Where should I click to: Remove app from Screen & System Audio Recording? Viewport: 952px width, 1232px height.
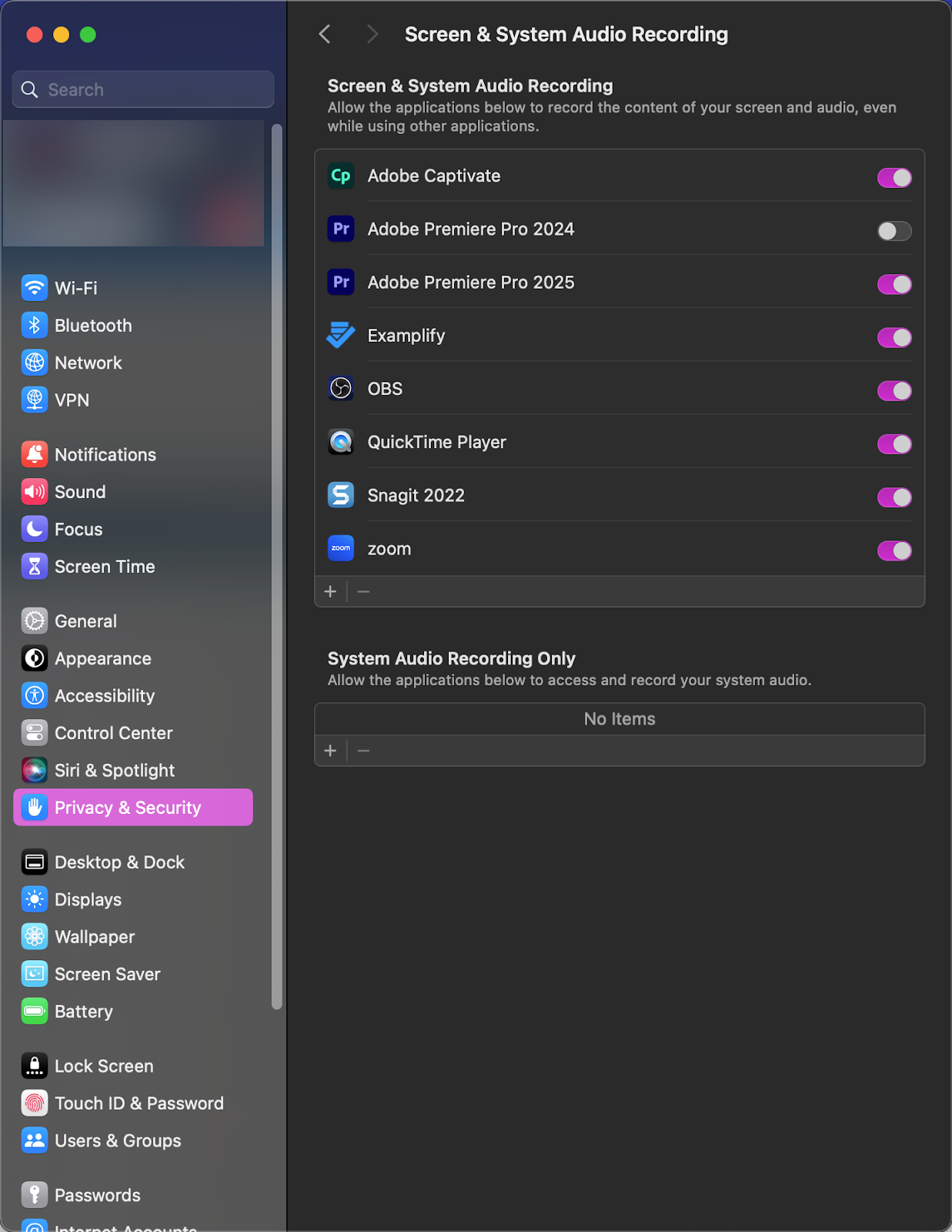364,591
